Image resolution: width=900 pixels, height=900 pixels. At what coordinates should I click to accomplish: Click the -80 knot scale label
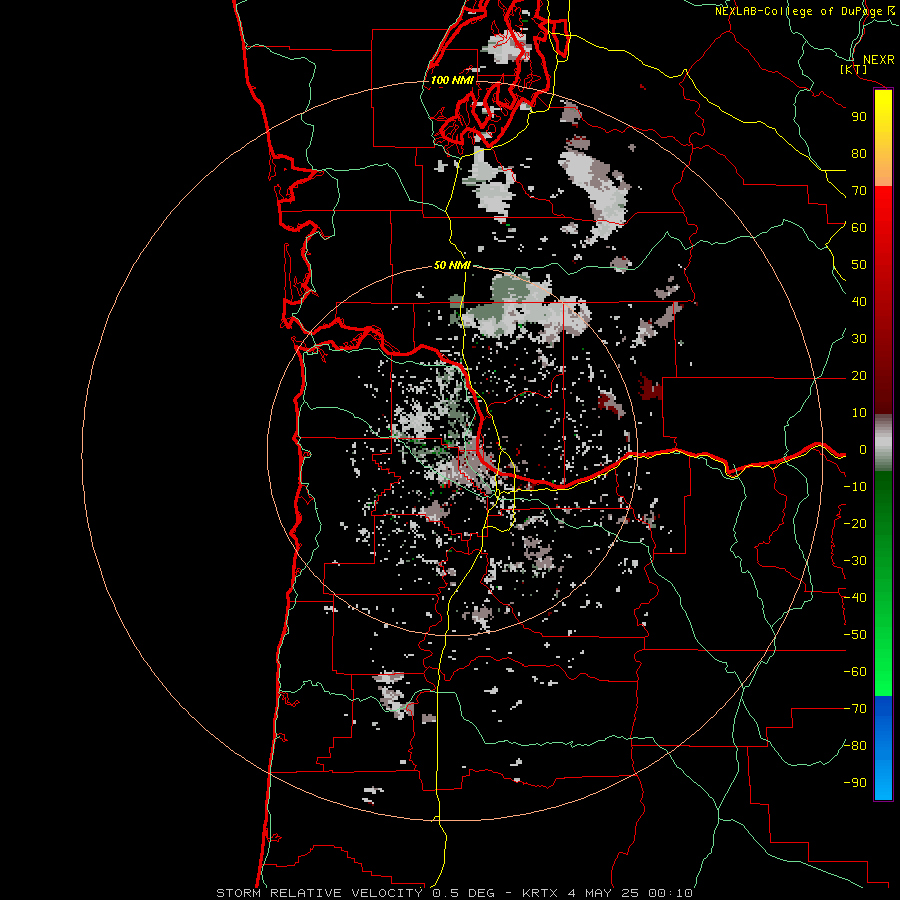855,746
